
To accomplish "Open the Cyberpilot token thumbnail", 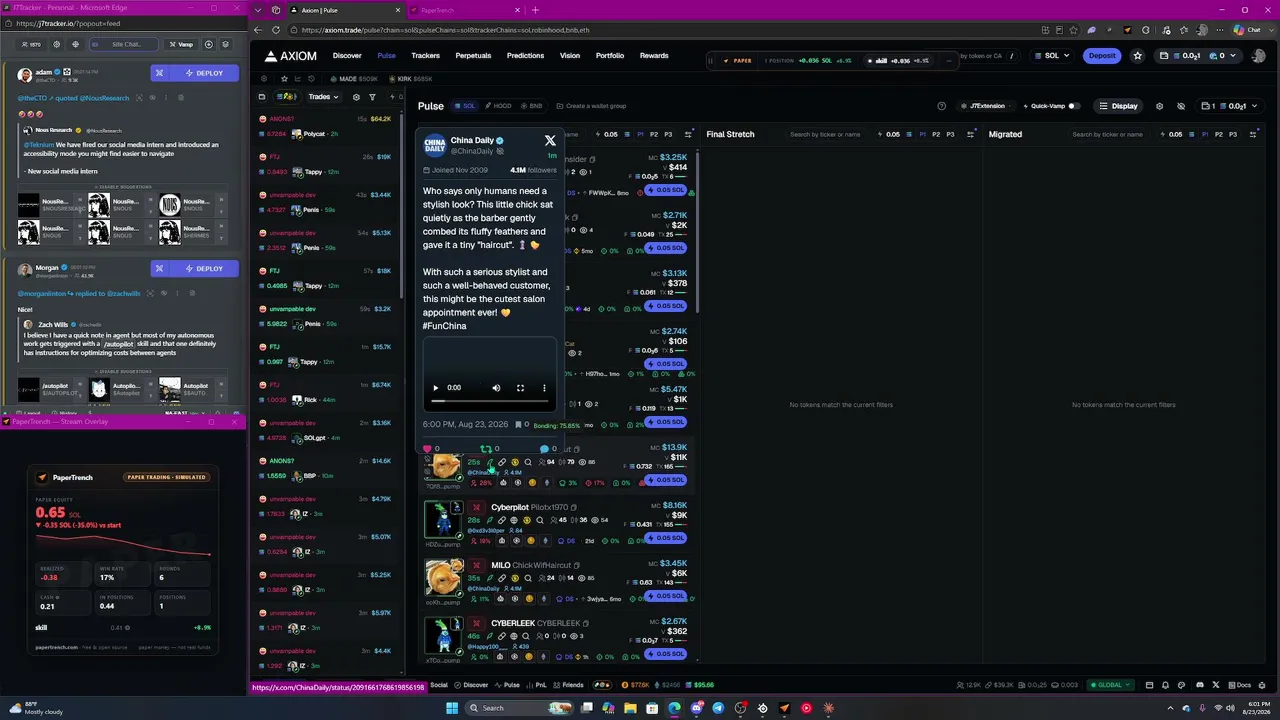I will (443, 520).
